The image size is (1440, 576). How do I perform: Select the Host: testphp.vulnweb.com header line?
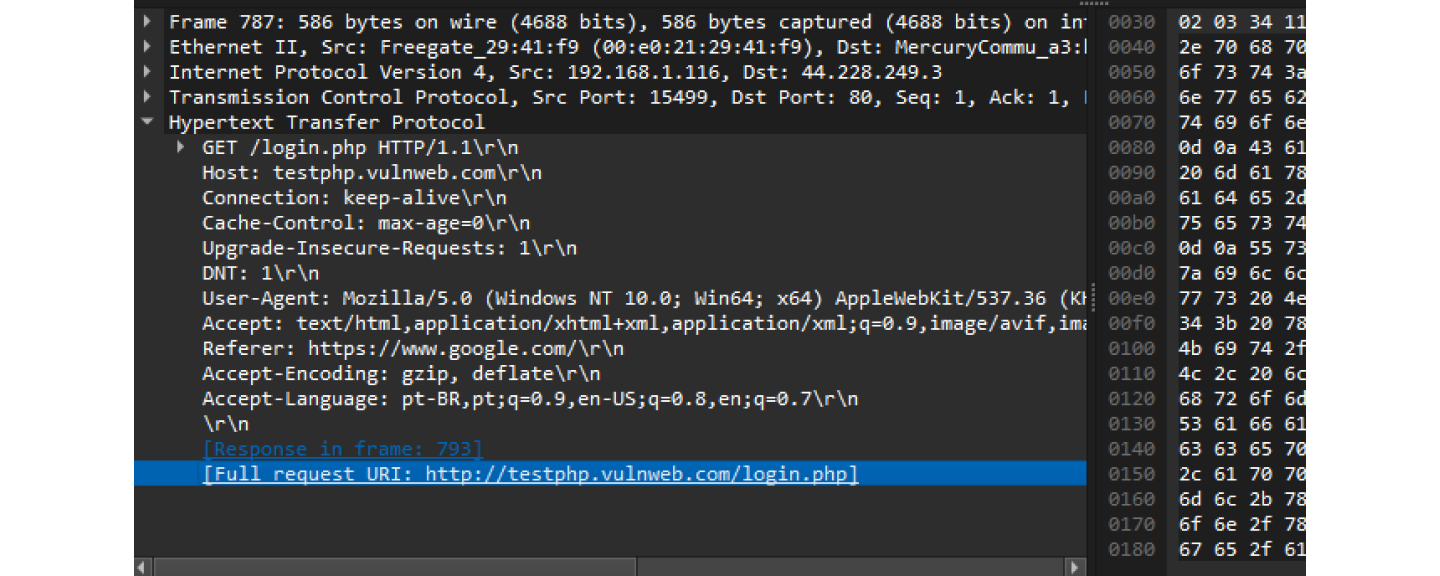pos(371,172)
